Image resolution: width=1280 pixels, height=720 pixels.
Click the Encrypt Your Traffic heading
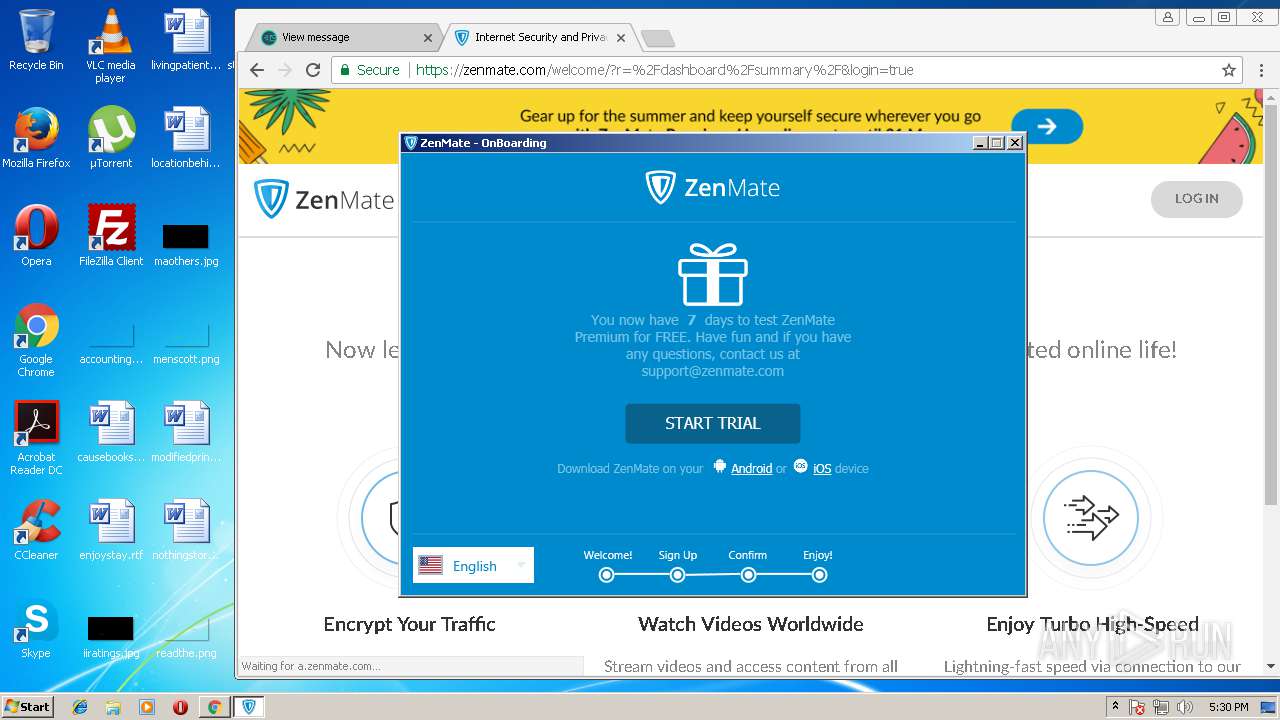click(x=409, y=624)
